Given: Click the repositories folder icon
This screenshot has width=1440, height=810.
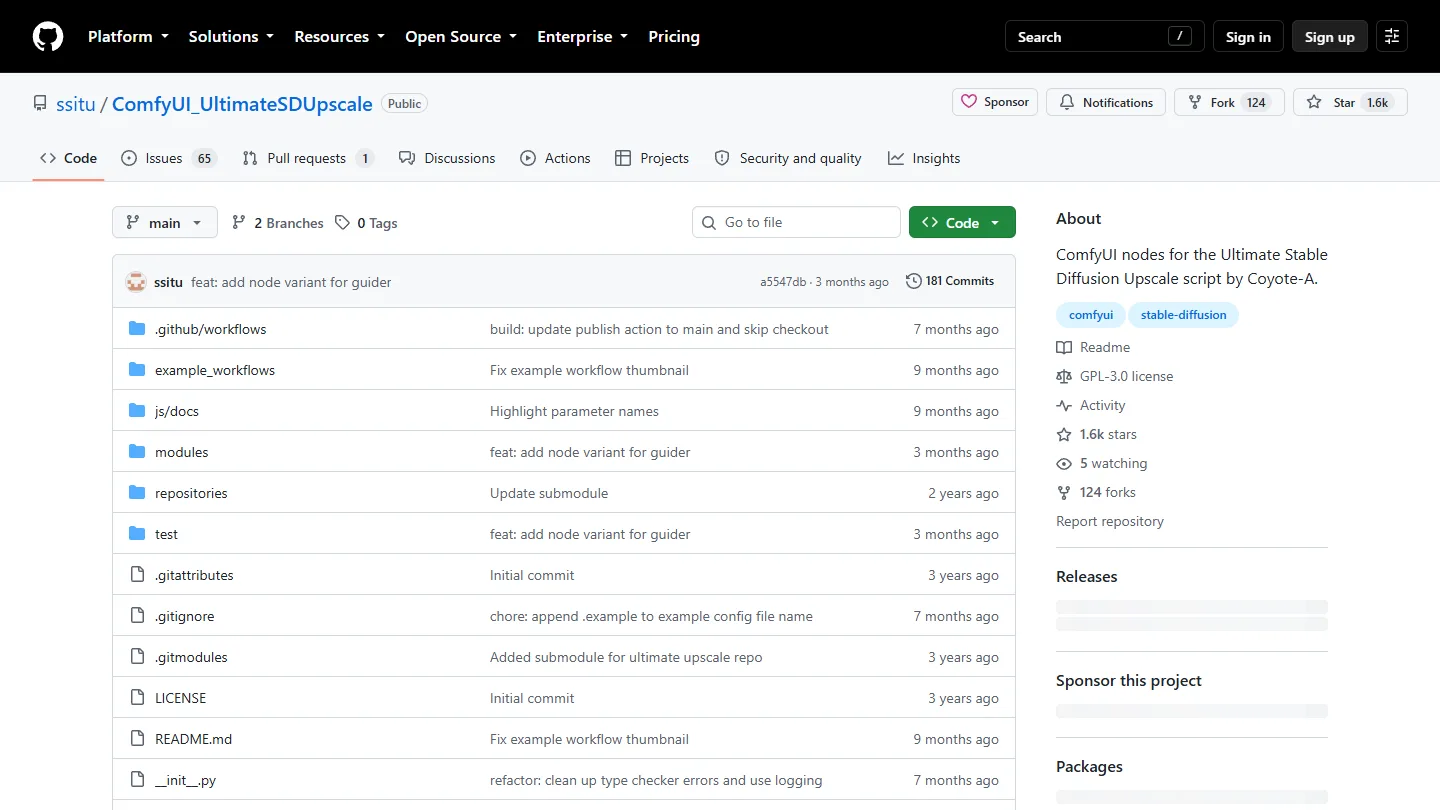Looking at the screenshot, I should point(137,493).
